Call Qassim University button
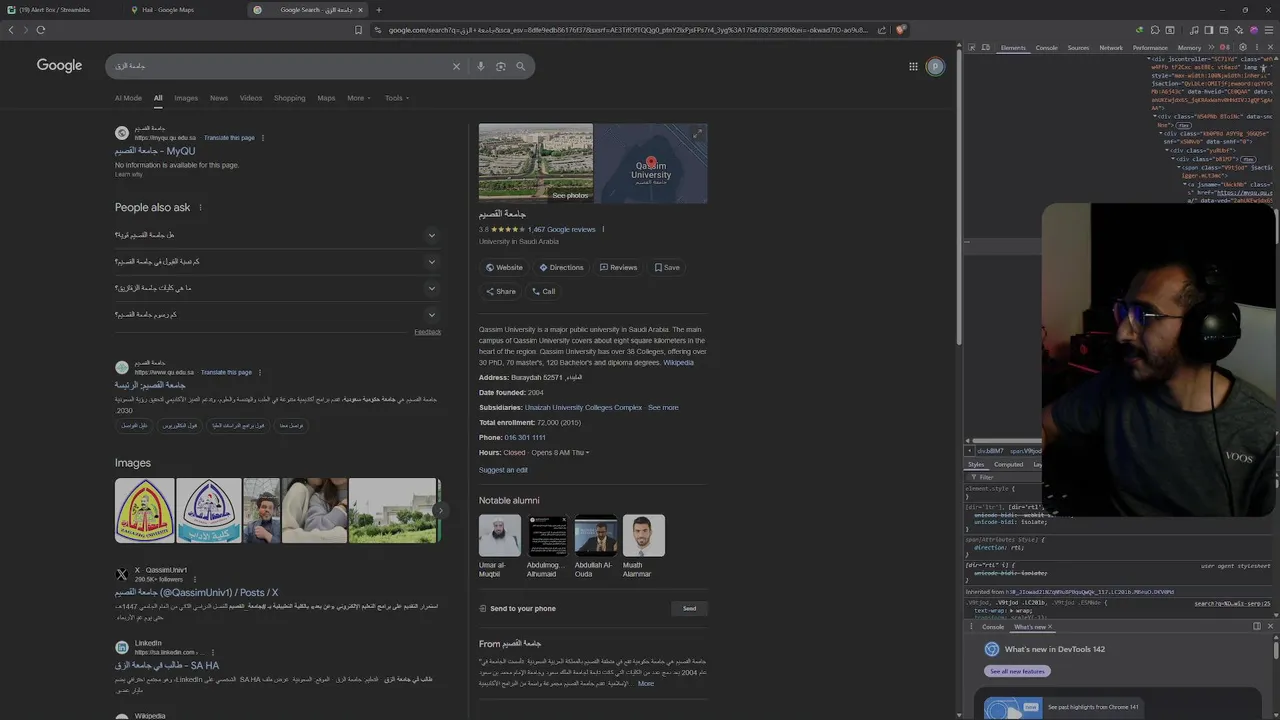This screenshot has height=720, width=1280. pos(543,291)
